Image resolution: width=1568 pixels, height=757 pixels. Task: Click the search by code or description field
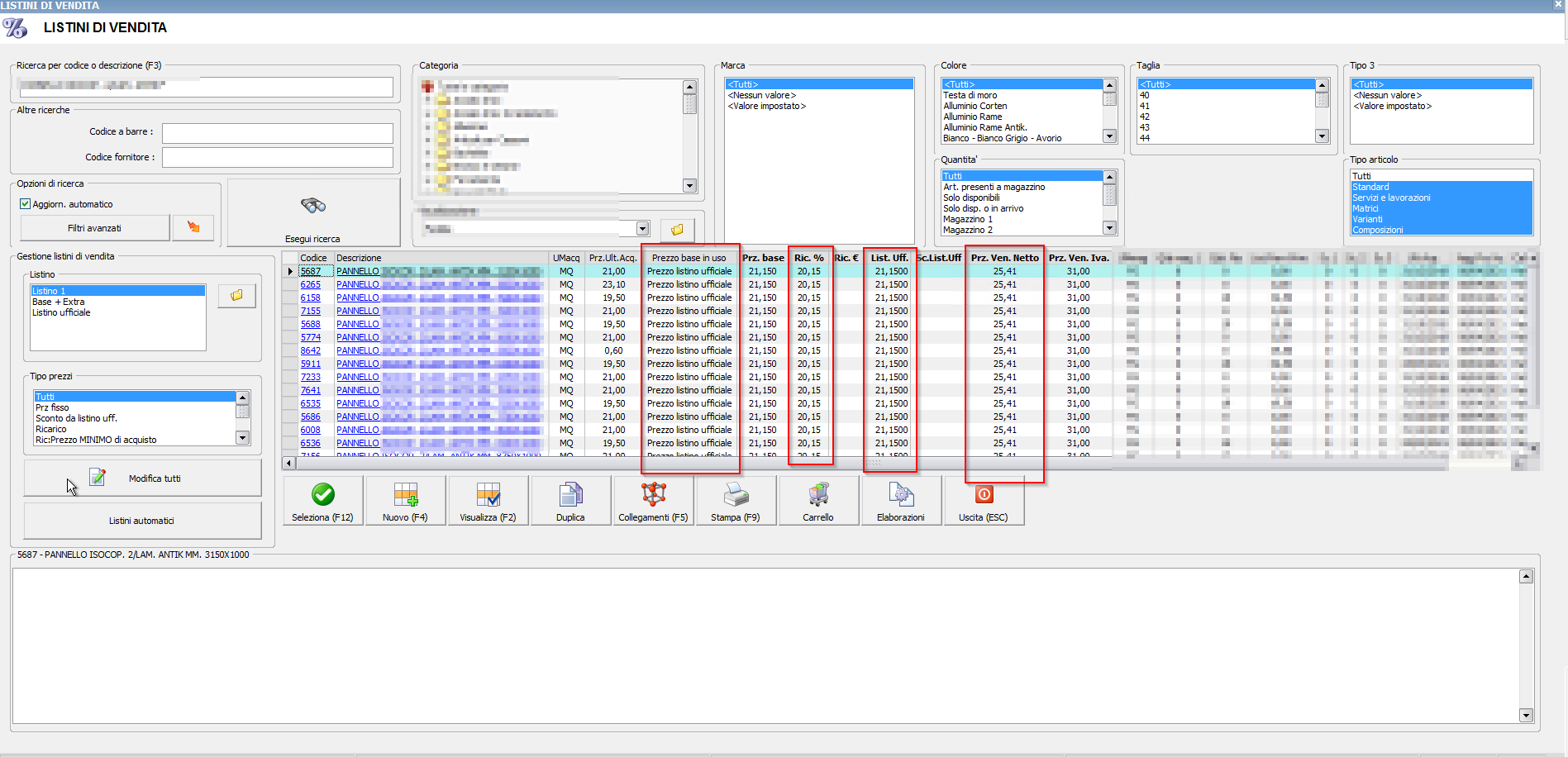(205, 86)
